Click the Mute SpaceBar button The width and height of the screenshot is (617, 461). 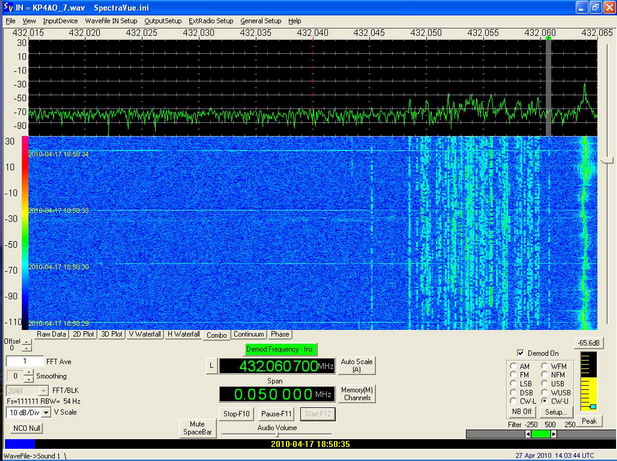(196, 428)
